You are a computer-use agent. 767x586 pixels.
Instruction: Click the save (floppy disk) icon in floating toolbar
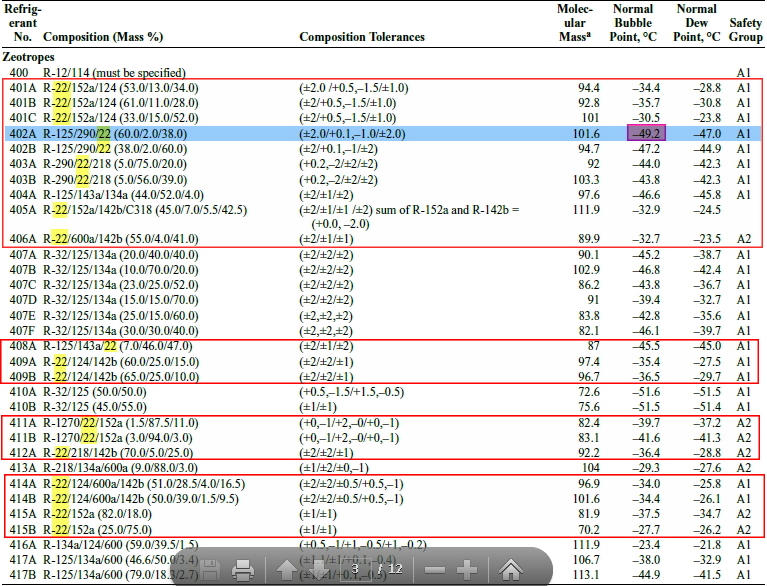[x=209, y=570]
